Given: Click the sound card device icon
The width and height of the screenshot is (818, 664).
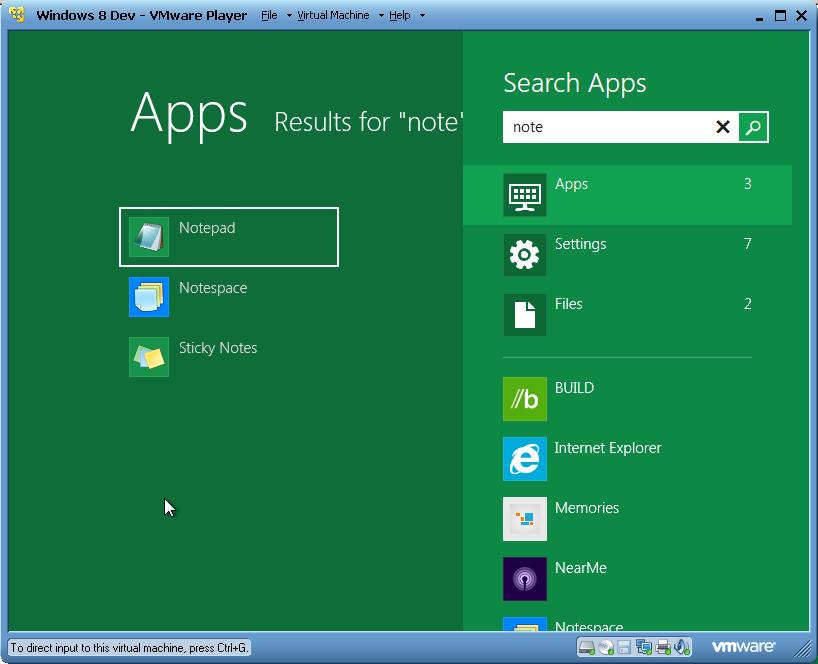Looking at the screenshot, I should [682, 647].
